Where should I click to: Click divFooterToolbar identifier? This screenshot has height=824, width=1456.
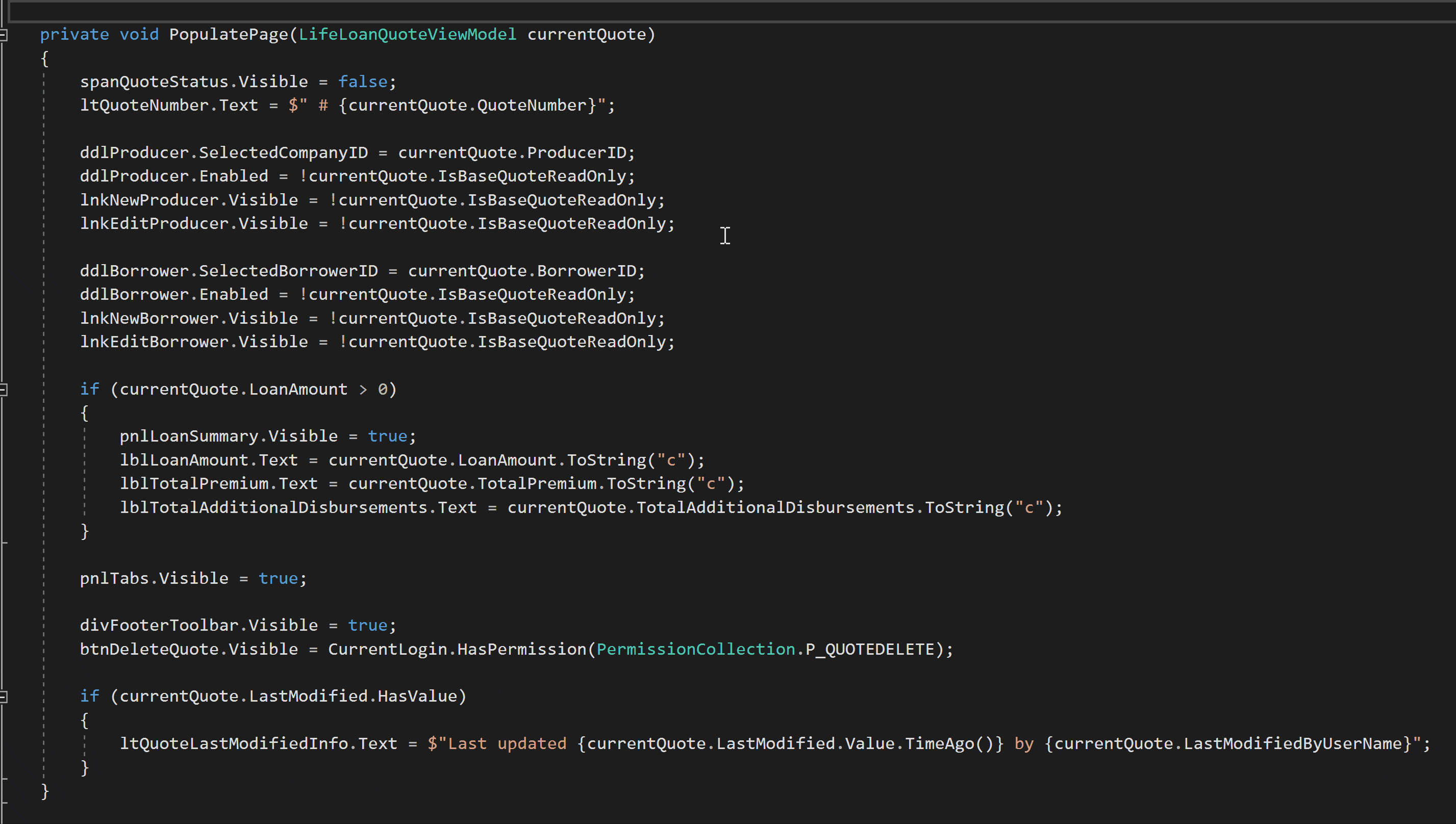[x=159, y=625]
